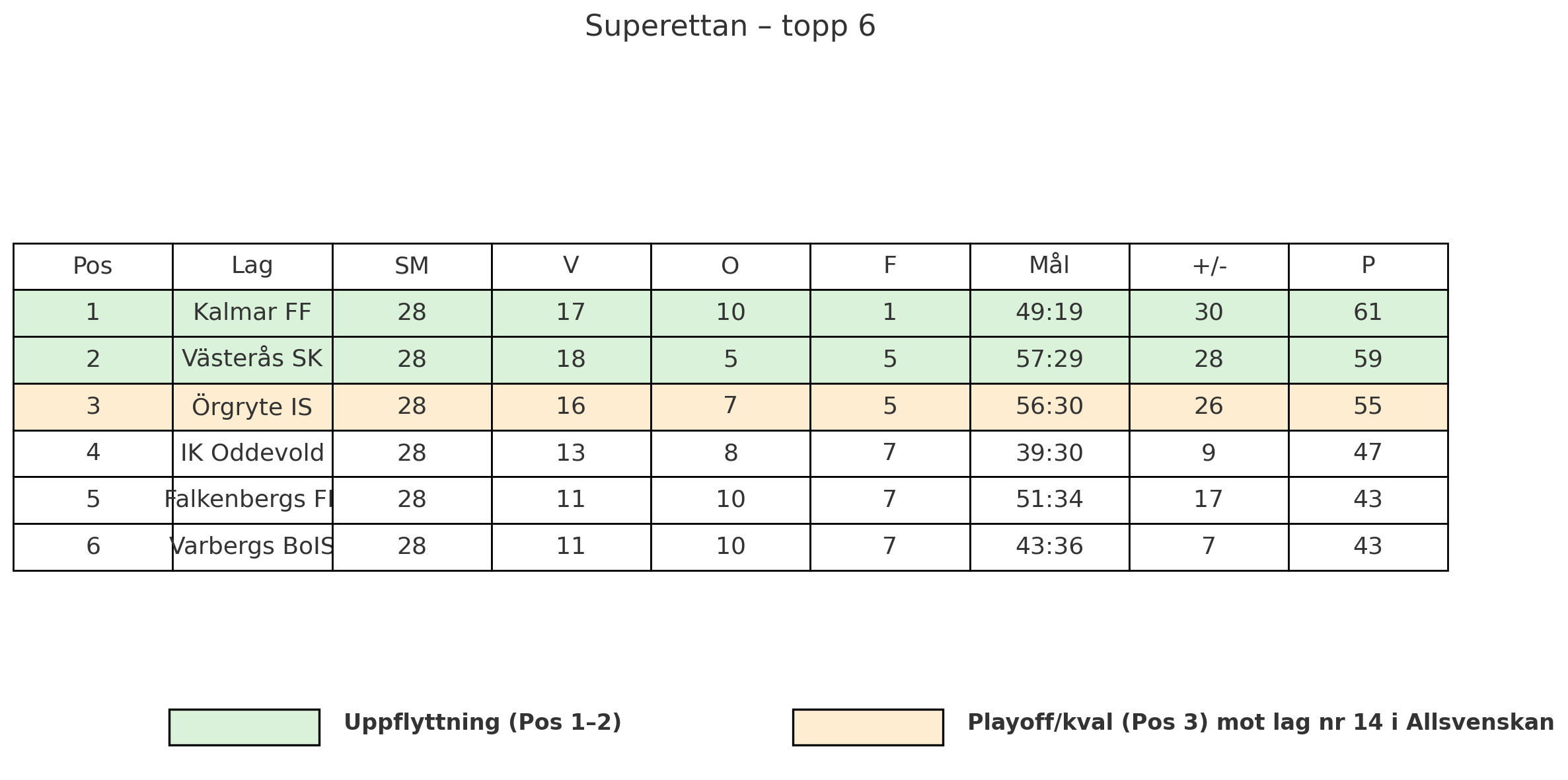Image resolution: width=1568 pixels, height=780 pixels.
Task: Click the Örgryte IS team name
Action: pos(252,407)
